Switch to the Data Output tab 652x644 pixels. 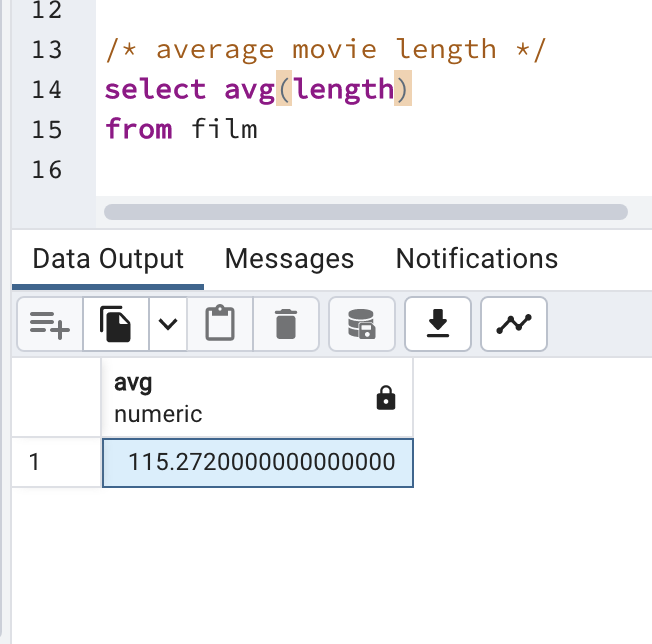pos(108,259)
